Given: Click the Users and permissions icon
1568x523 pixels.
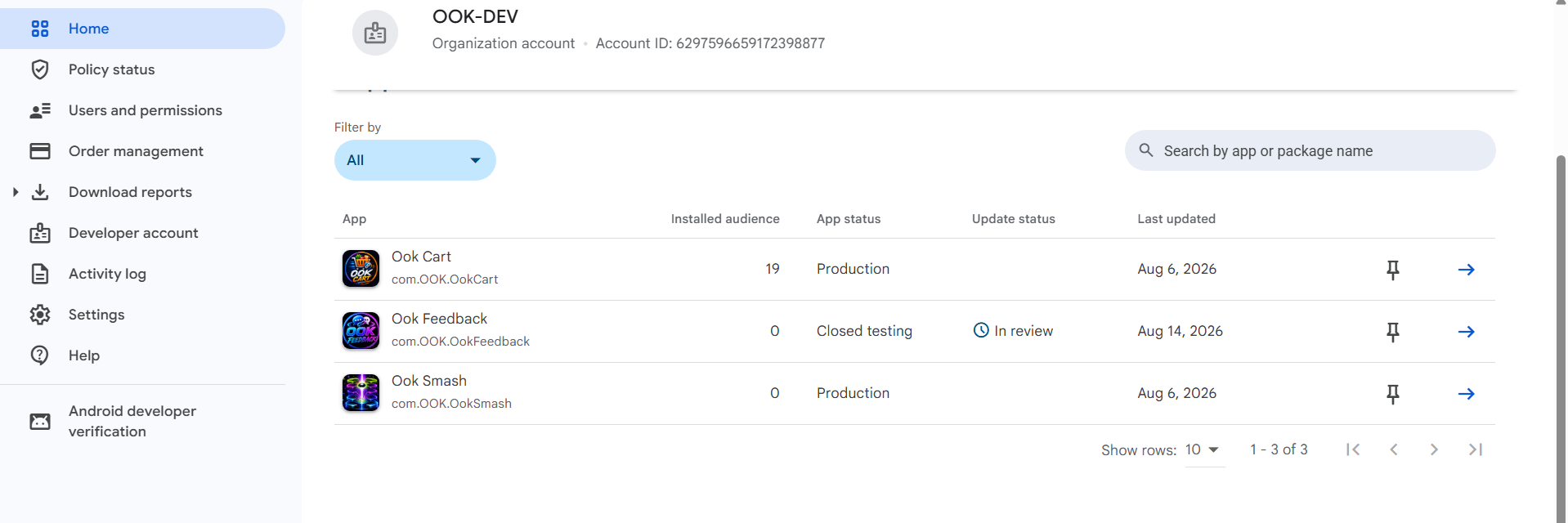Looking at the screenshot, I should (x=40, y=110).
